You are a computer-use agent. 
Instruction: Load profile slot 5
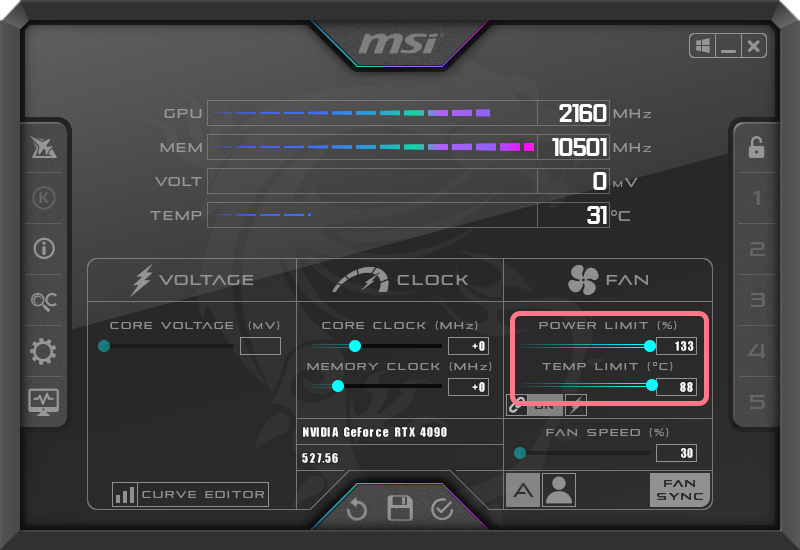point(757,402)
